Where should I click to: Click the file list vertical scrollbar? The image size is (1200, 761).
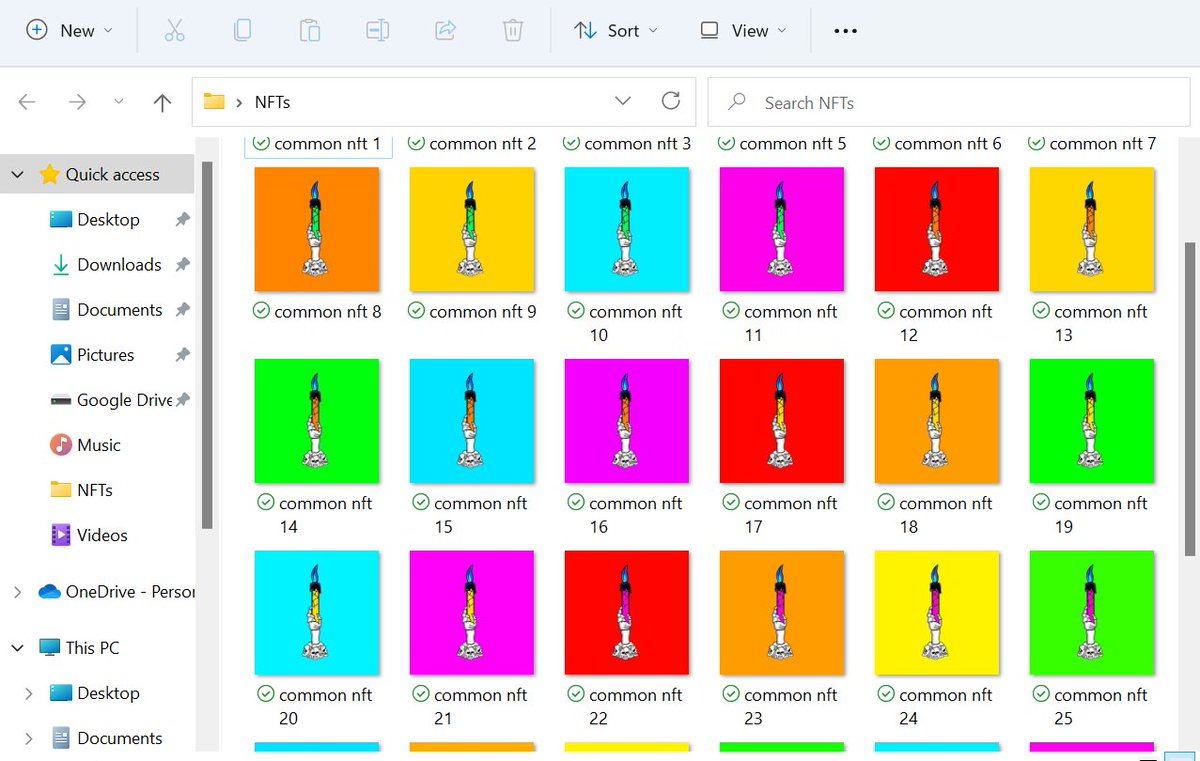[1189, 398]
